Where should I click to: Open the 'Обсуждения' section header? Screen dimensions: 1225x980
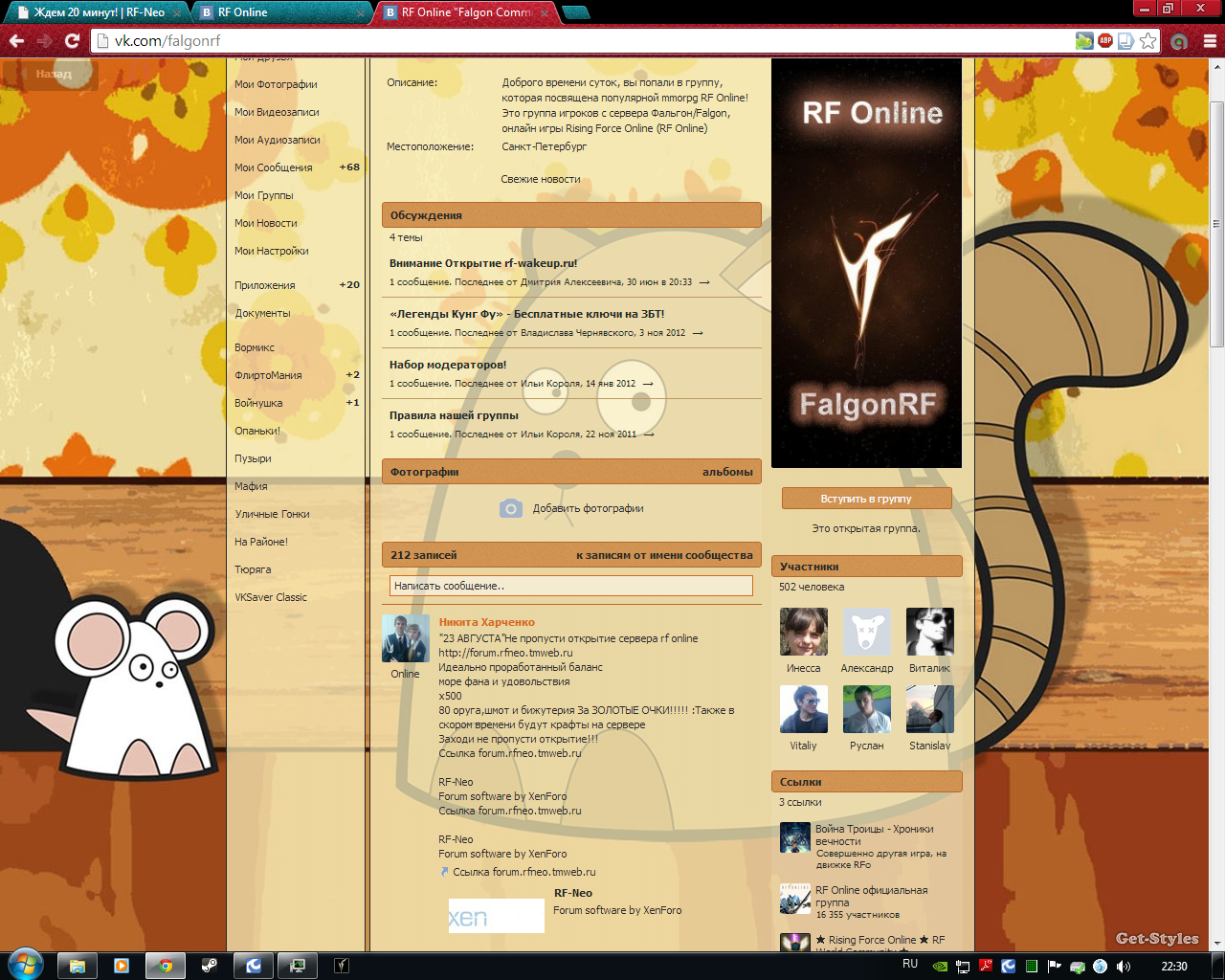571,215
